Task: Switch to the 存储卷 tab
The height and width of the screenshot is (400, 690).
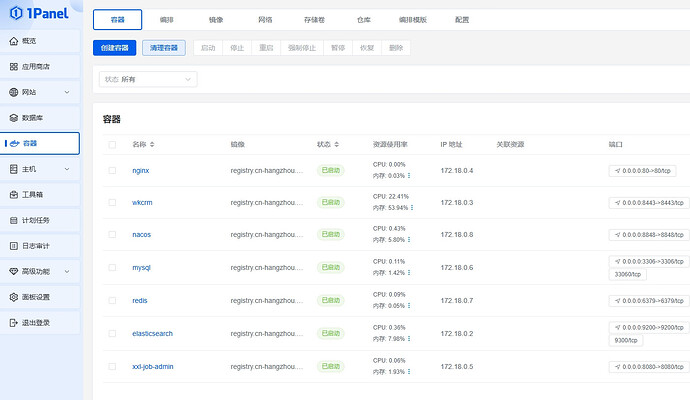Action: [315, 20]
